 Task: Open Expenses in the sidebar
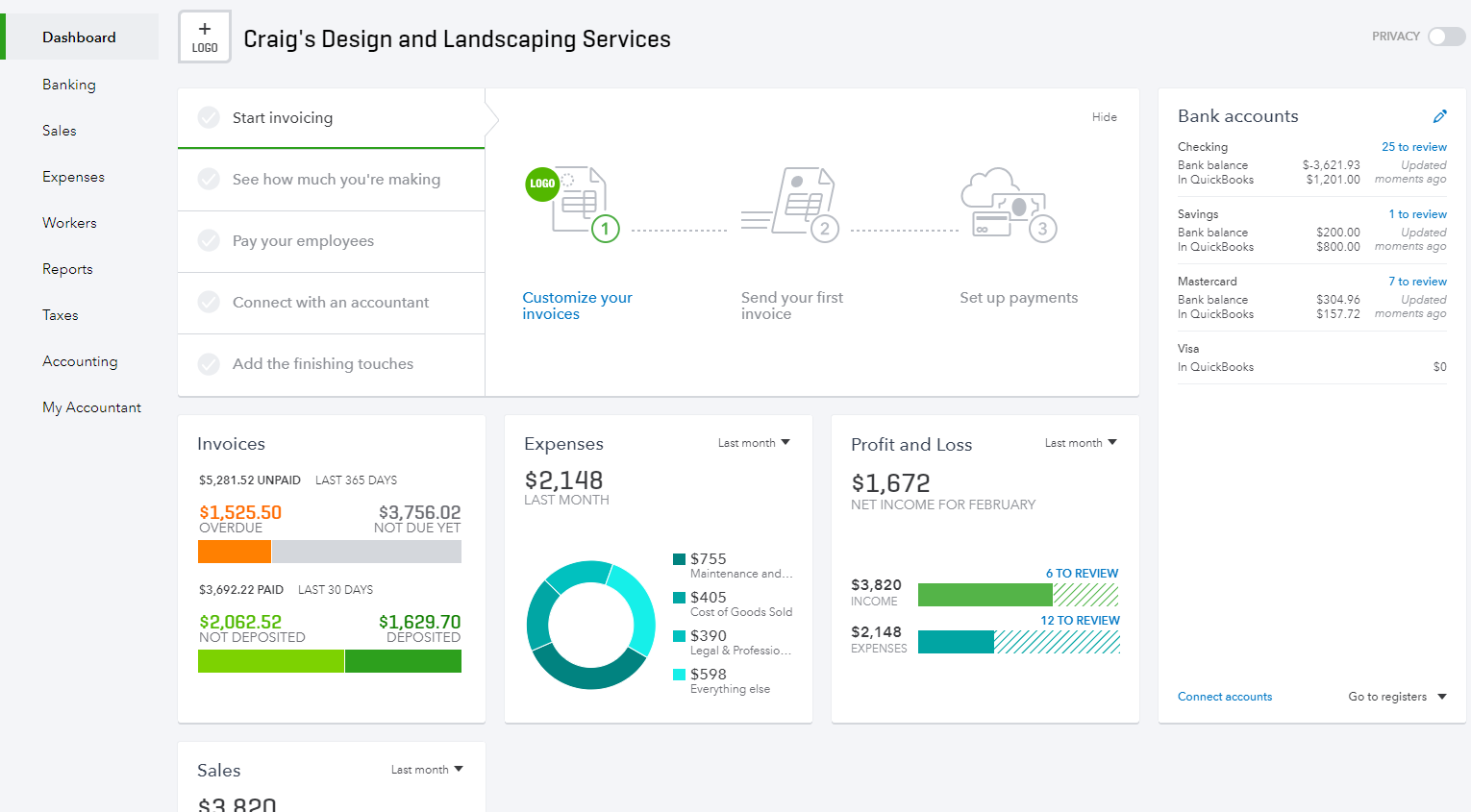[74, 177]
